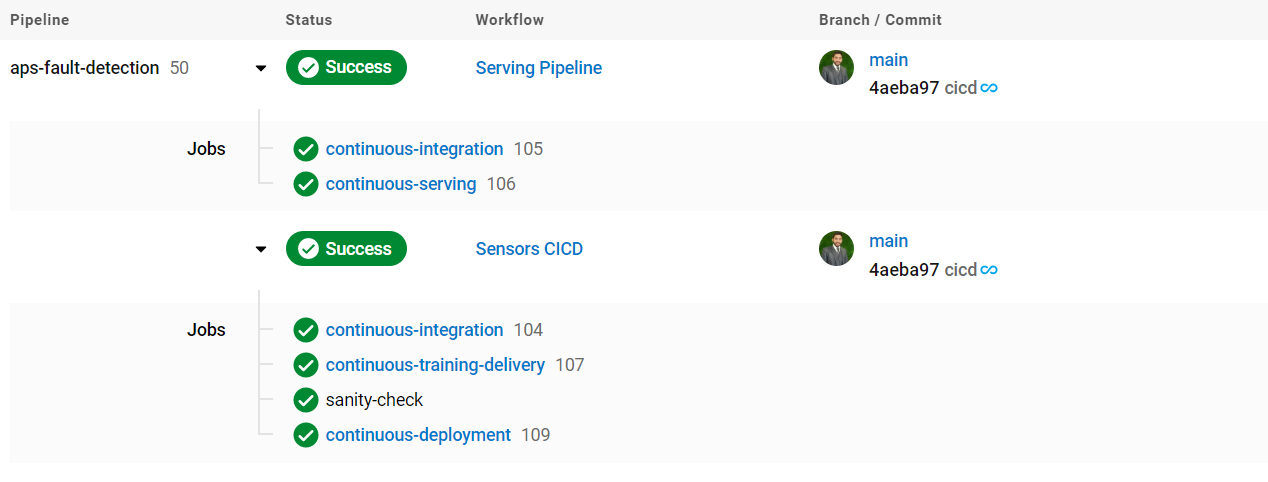The width and height of the screenshot is (1268, 482).
Task: Collapse the Sensors CICD jobs list
Action: [261, 249]
